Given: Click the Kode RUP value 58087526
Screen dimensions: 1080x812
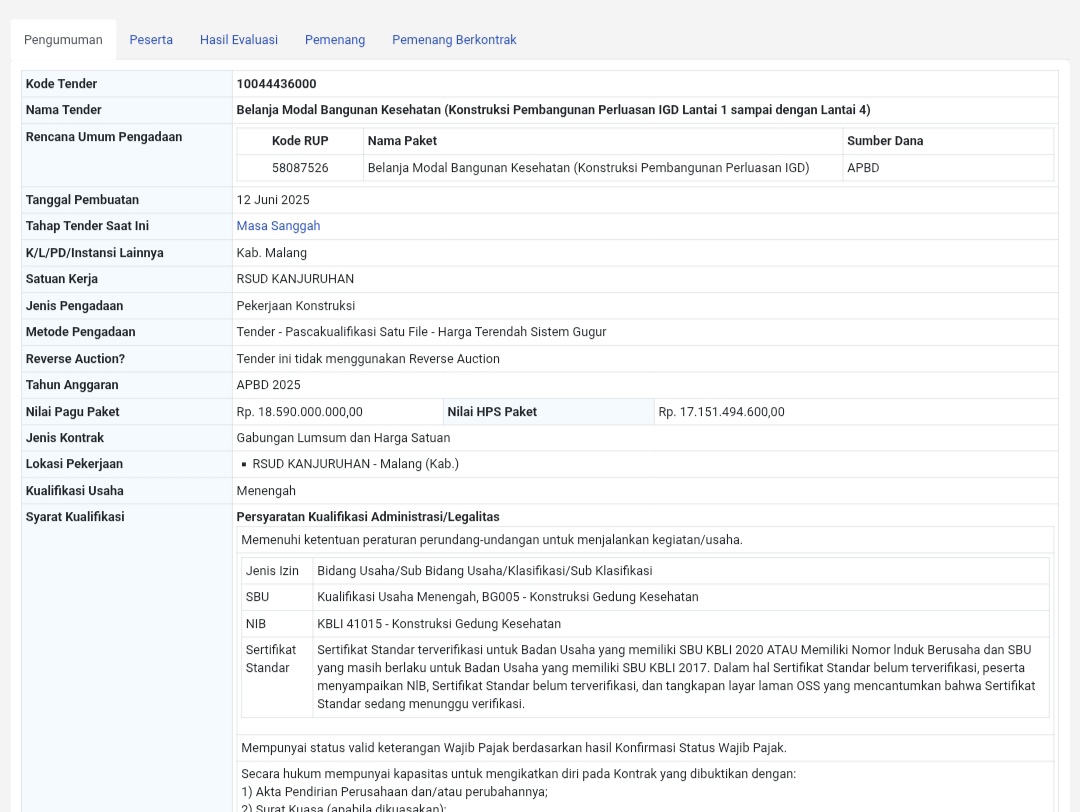Looking at the screenshot, I should click(x=300, y=168).
